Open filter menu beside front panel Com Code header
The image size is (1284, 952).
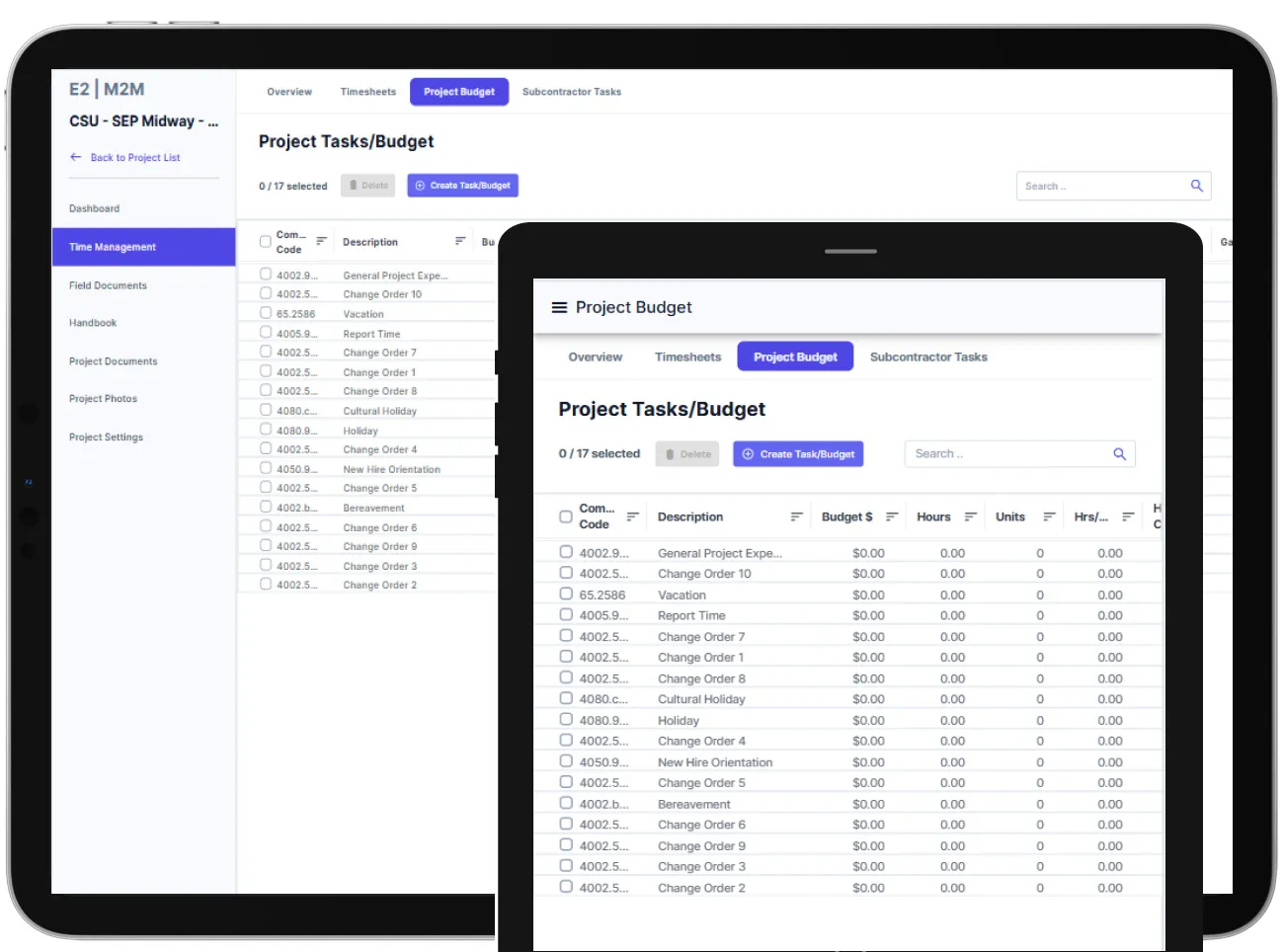coord(633,516)
